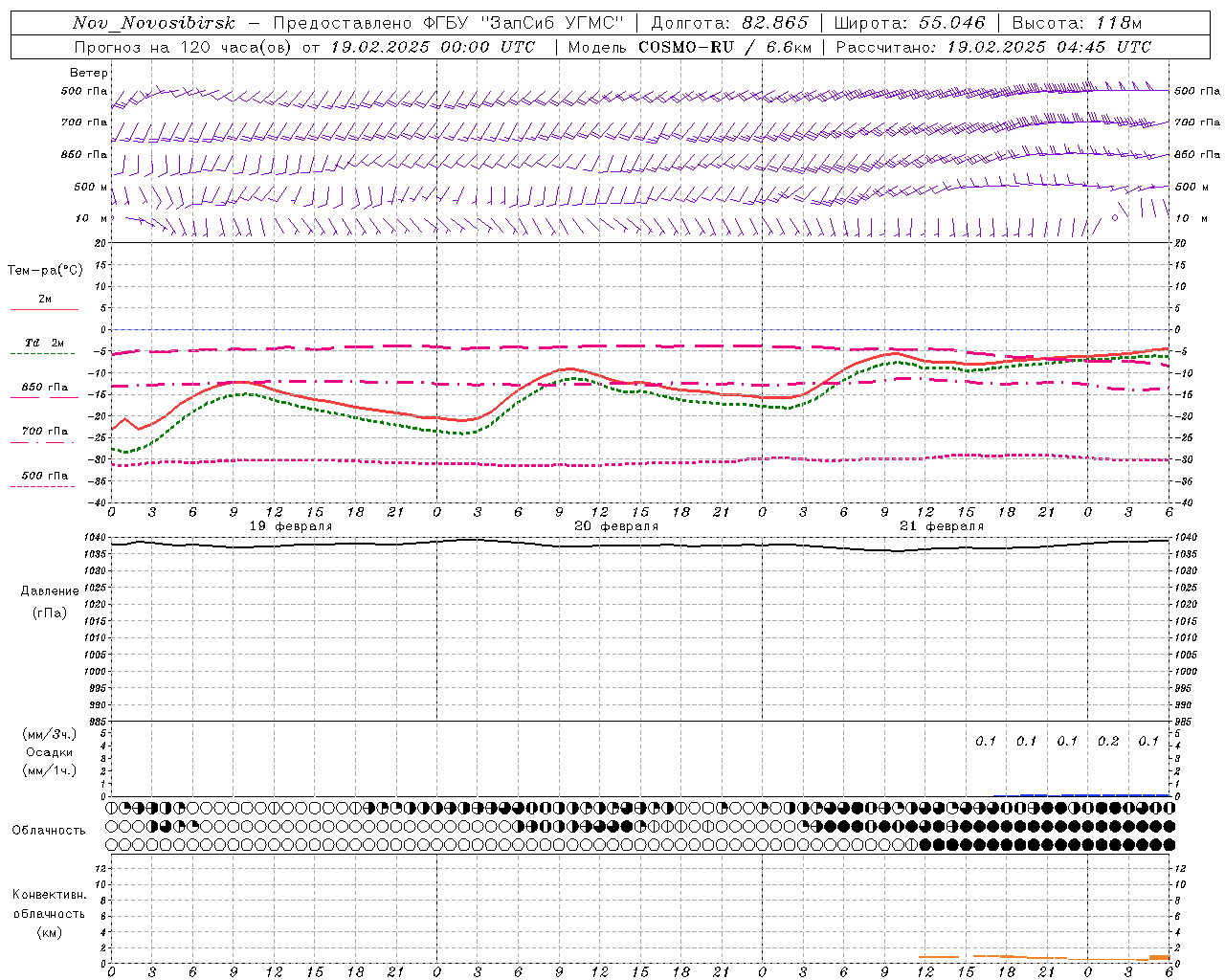The image size is (1225, 980).
Task: Click the left 500 м wind level label
Action: [91, 187]
